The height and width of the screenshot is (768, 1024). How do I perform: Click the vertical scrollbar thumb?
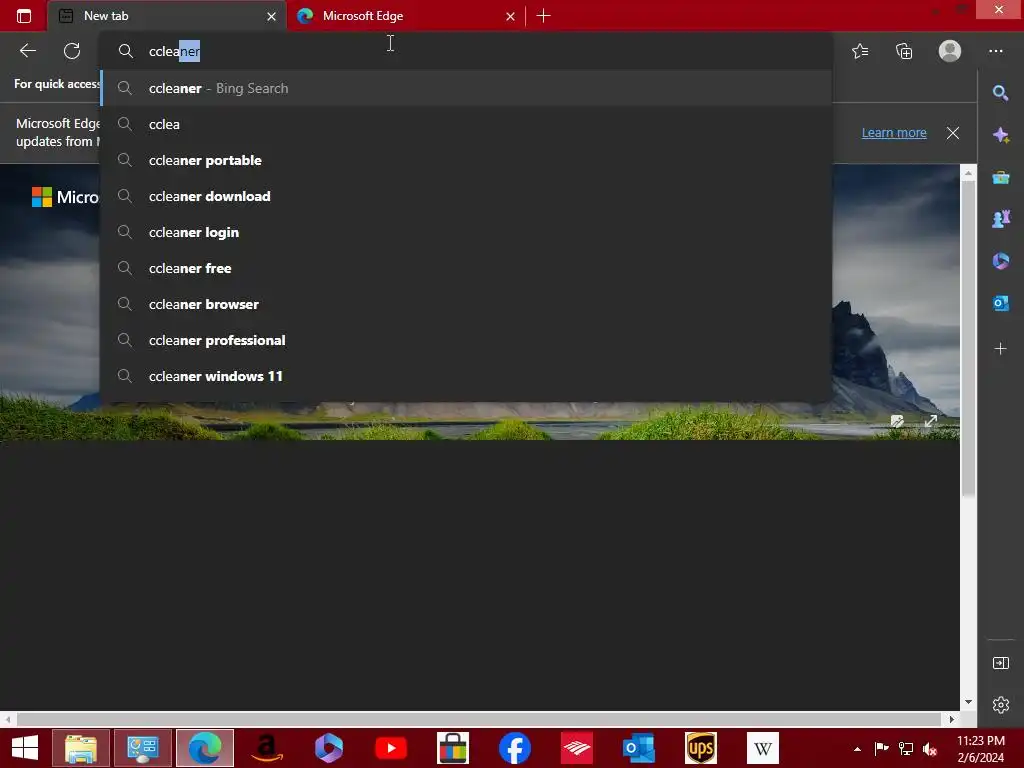[x=968, y=338]
